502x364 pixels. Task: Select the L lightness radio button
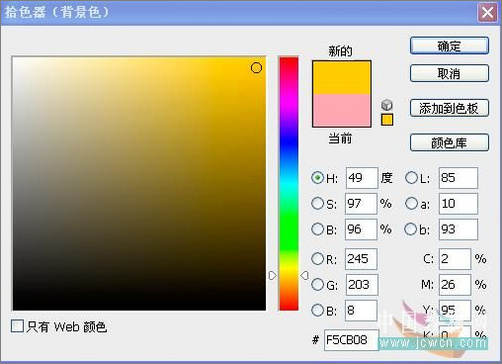point(411,177)
